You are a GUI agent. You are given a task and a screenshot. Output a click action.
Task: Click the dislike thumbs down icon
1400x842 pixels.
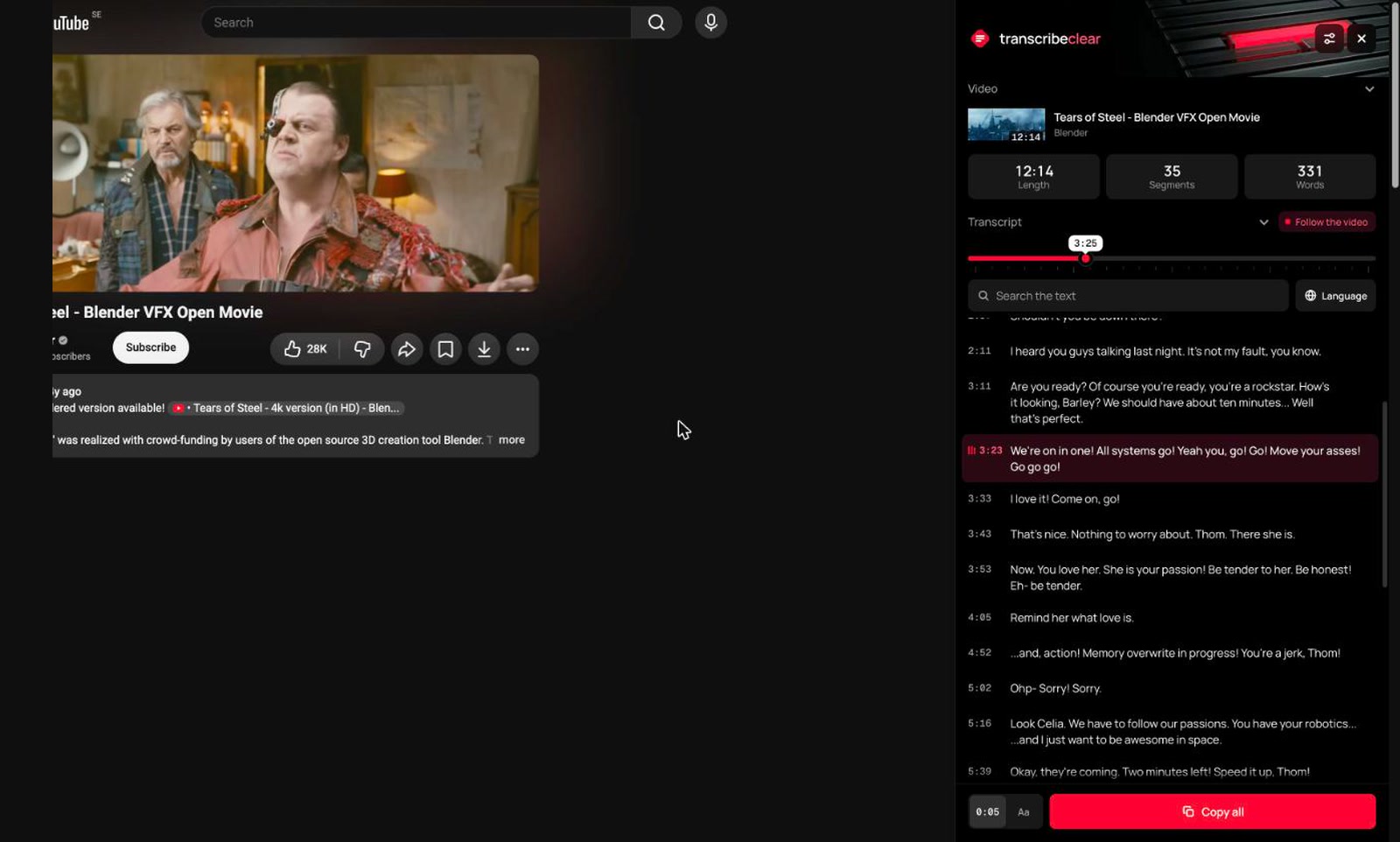click(x=361, y=348)
